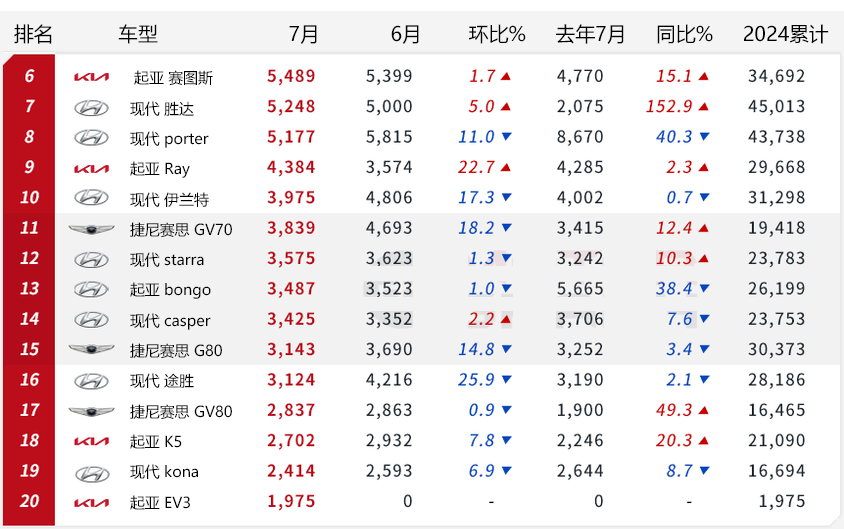
Task: Select the July sales value 5,489
Action: point(291,76)
